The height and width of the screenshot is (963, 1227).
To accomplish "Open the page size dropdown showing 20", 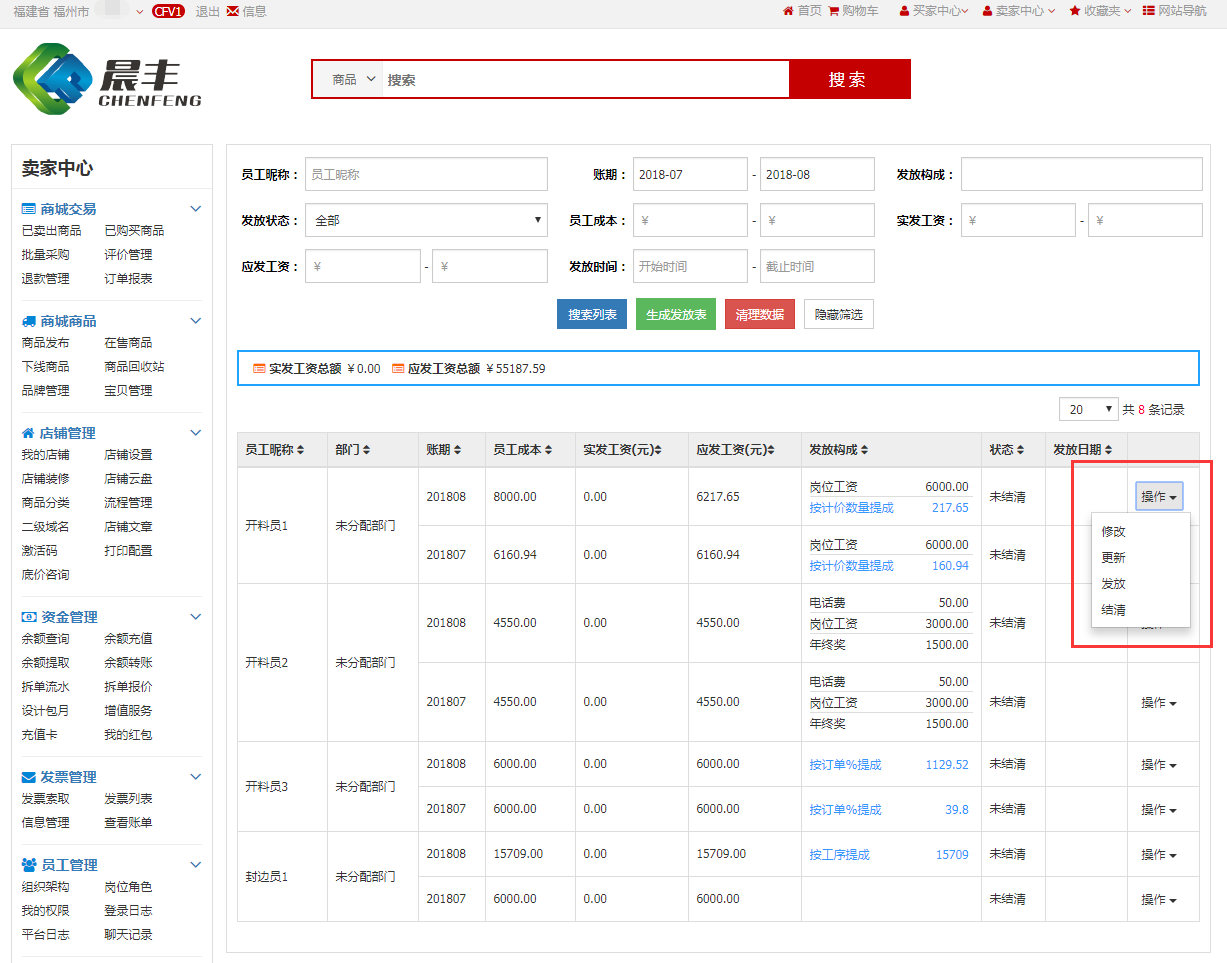I will click(1089, 409).
